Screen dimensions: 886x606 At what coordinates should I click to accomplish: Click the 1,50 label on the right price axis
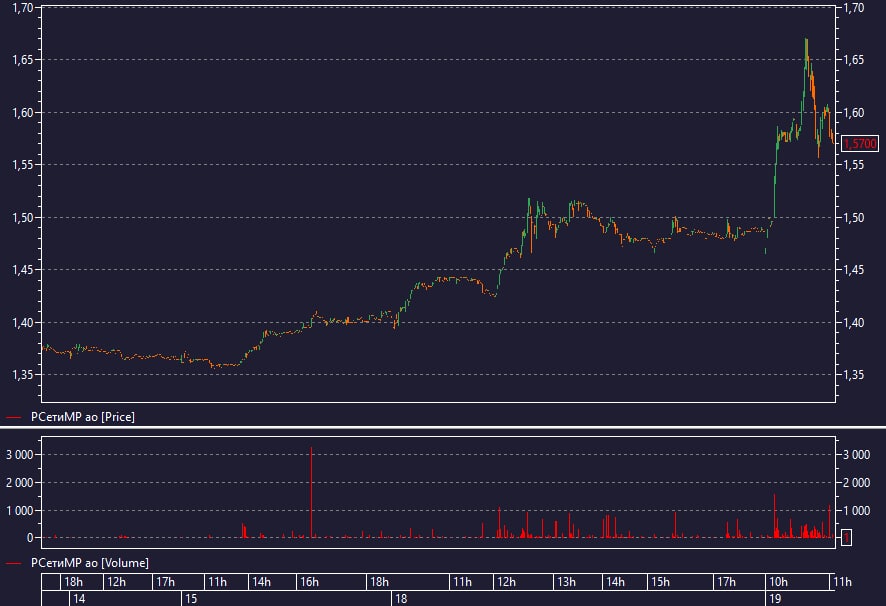pyautogui.click(x=854, y=218)
